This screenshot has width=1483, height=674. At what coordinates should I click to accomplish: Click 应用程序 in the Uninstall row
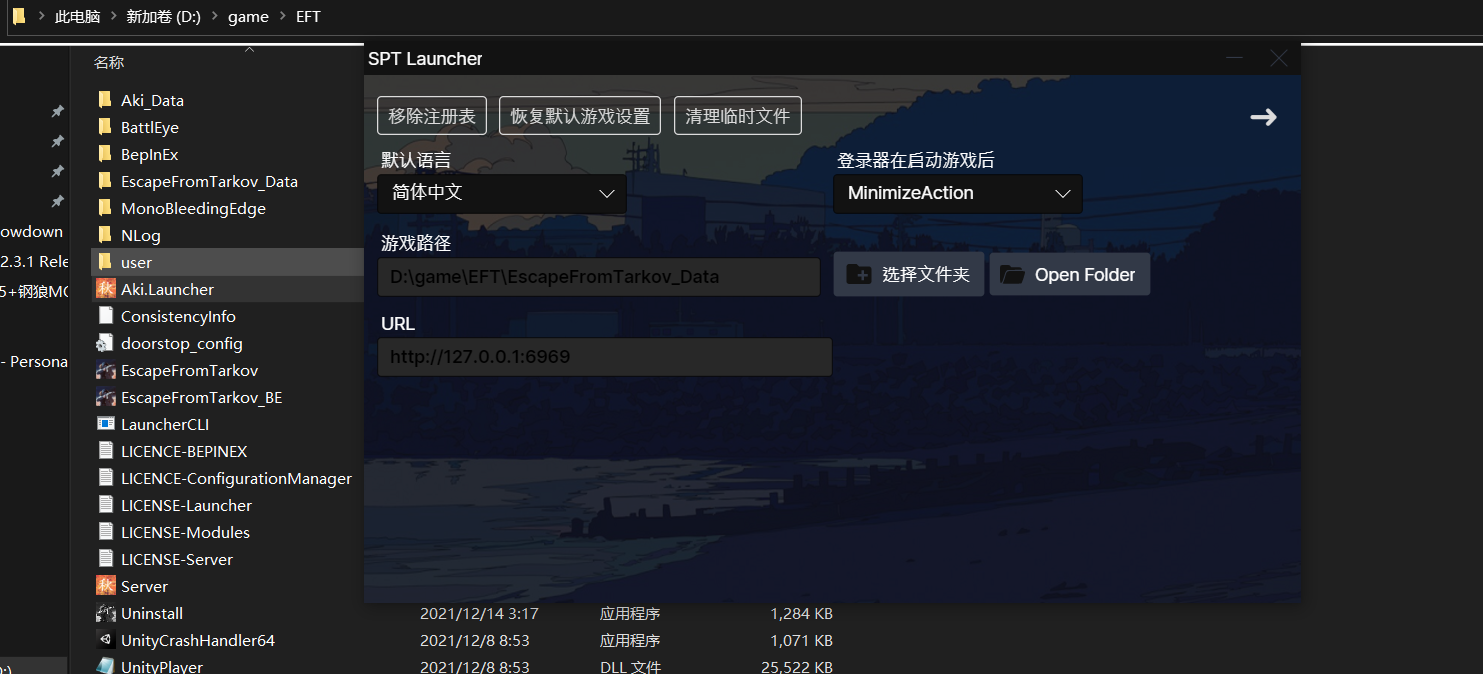pos(630,613)
